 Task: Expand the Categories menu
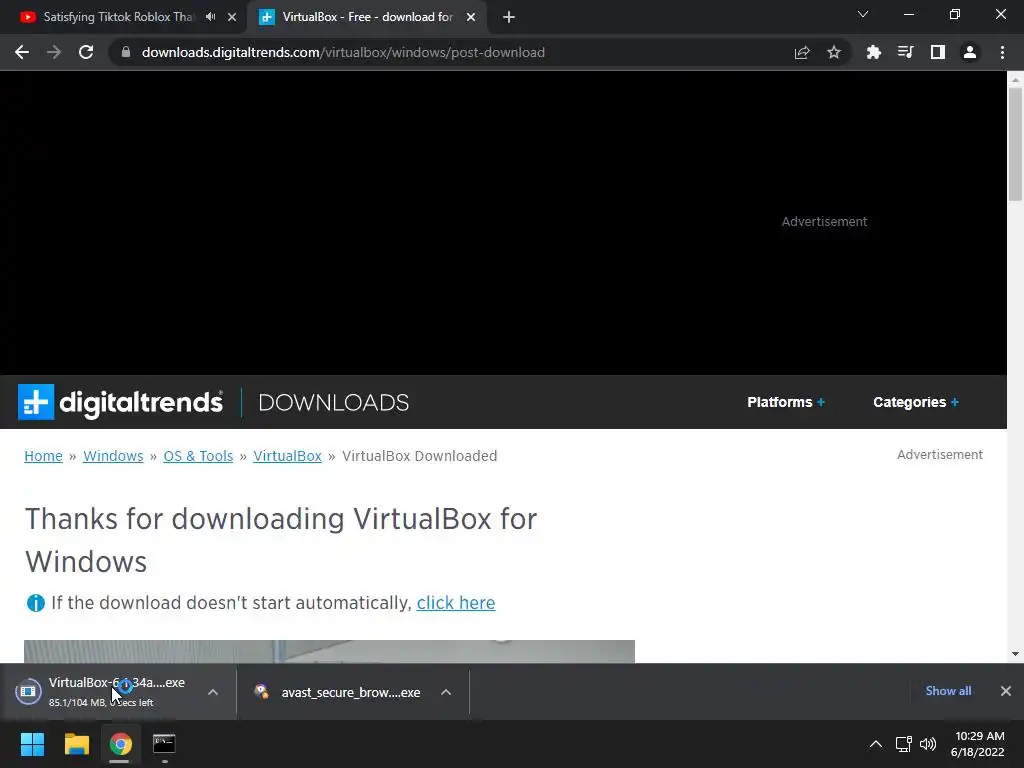click(x=916, y=402)
